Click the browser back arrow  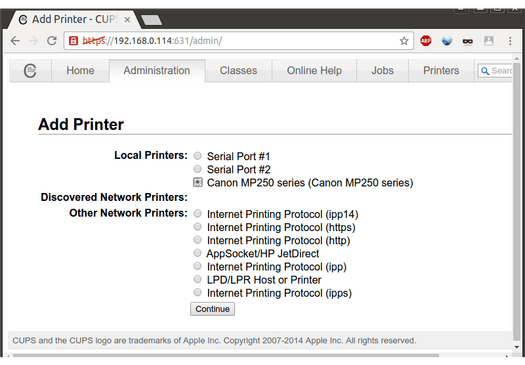click(x=15, y=41)
